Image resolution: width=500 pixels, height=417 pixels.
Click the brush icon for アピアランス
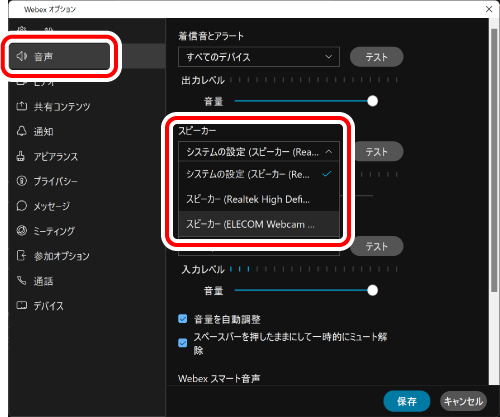pos(21,156)
